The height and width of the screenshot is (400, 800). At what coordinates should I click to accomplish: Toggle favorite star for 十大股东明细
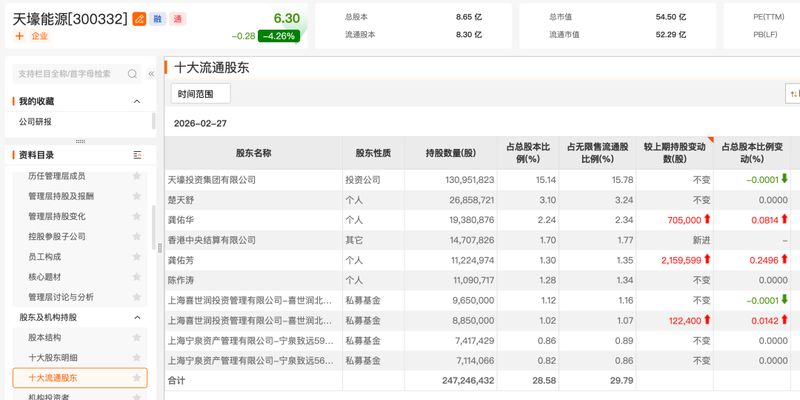(x=137, y=358)
